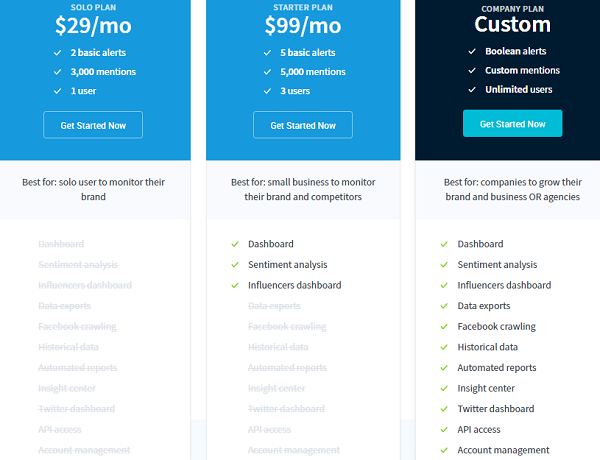Click the checkmark beside 5,000 mentions
The height and width of the screenshot is (460, 600).
pyautogui.click(x=267, y=72)
